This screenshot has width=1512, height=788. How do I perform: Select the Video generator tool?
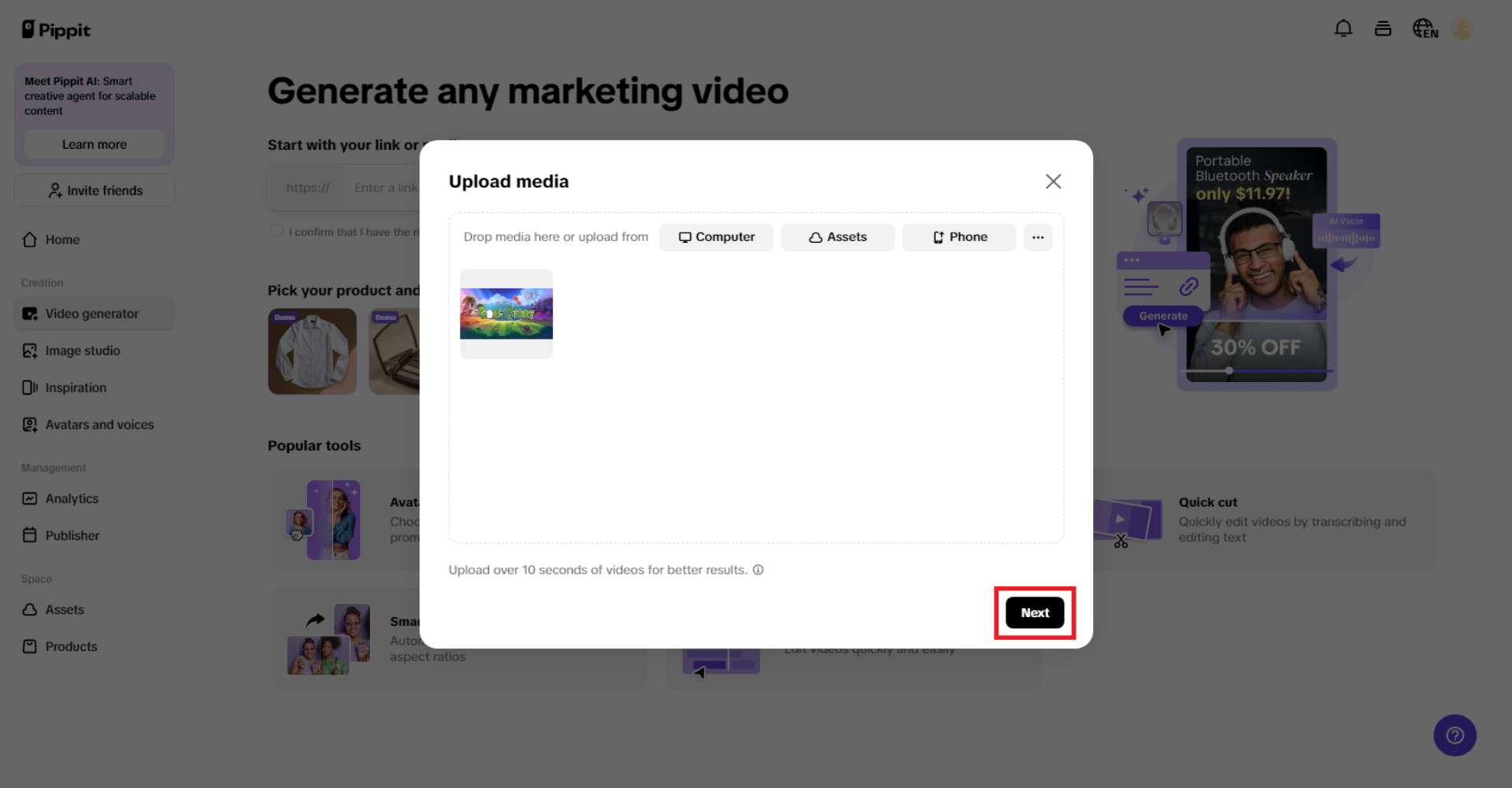pyautogui.click(x=91, y=313)
